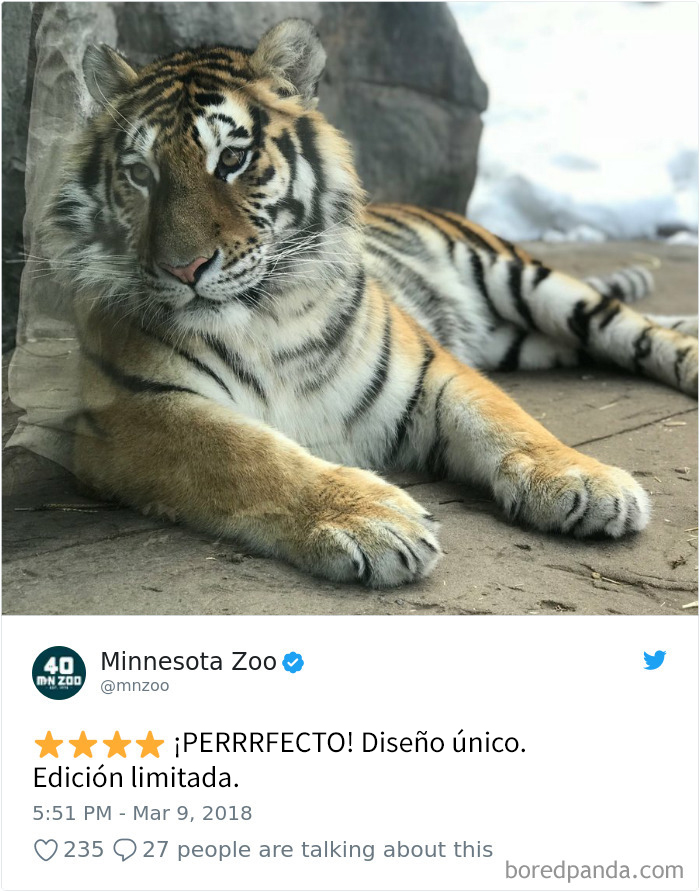This screenshot has width=700, height=892.
Task: Click the speech bubble reply icon
Action: [x=125, y=850]
